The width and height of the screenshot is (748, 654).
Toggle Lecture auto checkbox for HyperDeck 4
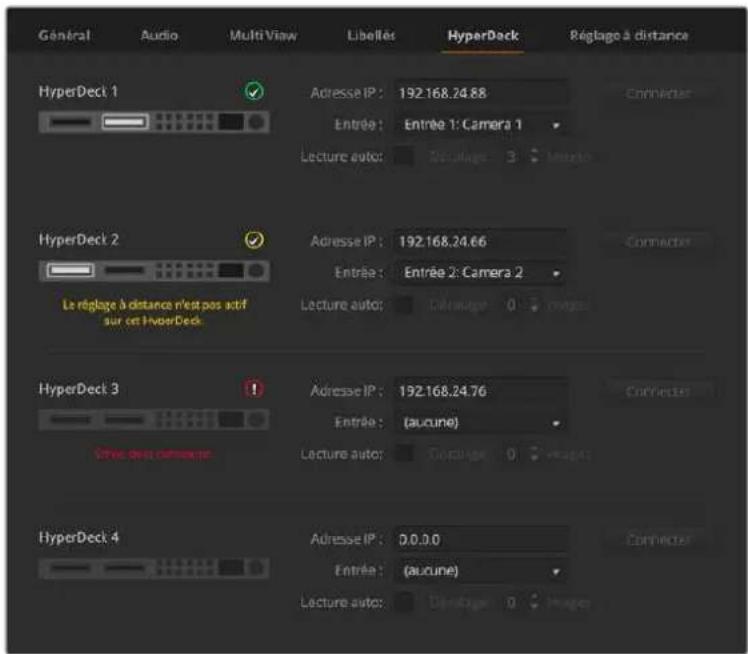(404, 602)
